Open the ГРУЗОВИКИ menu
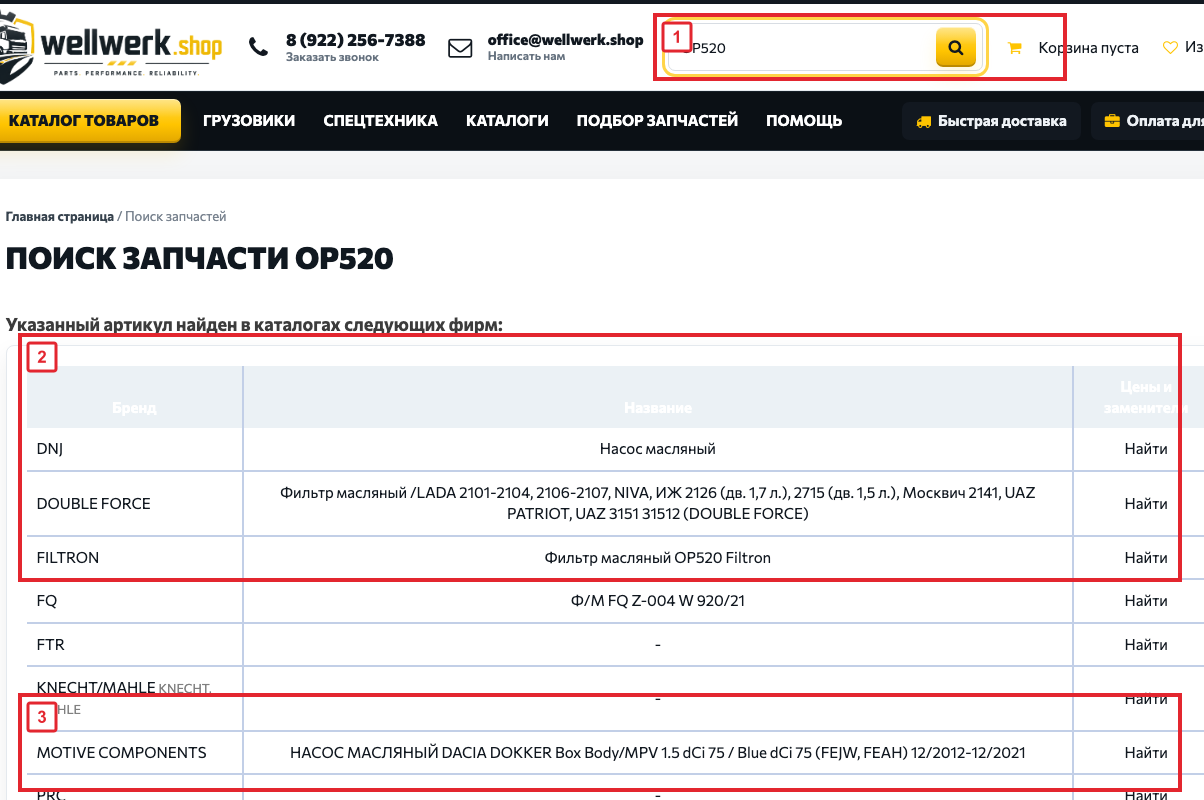 [x=249, y=121]
